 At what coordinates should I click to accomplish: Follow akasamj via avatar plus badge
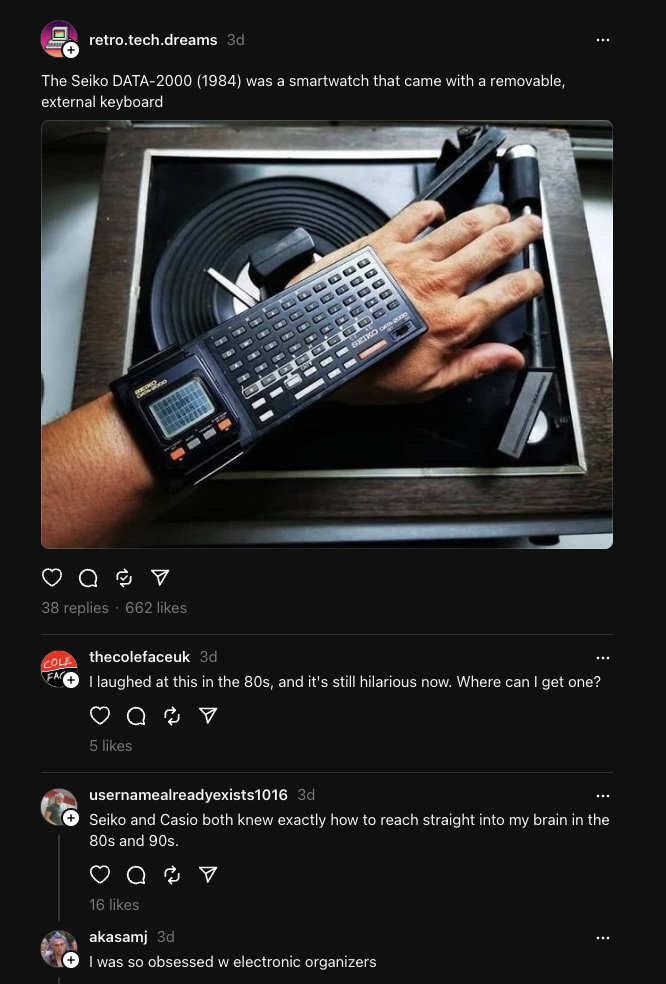click(x=72, y=960)
